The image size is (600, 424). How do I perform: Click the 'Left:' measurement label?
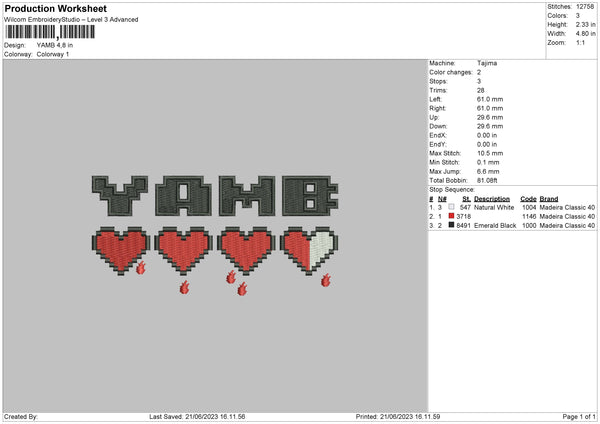pyautogui.click(x=435, y=99)
